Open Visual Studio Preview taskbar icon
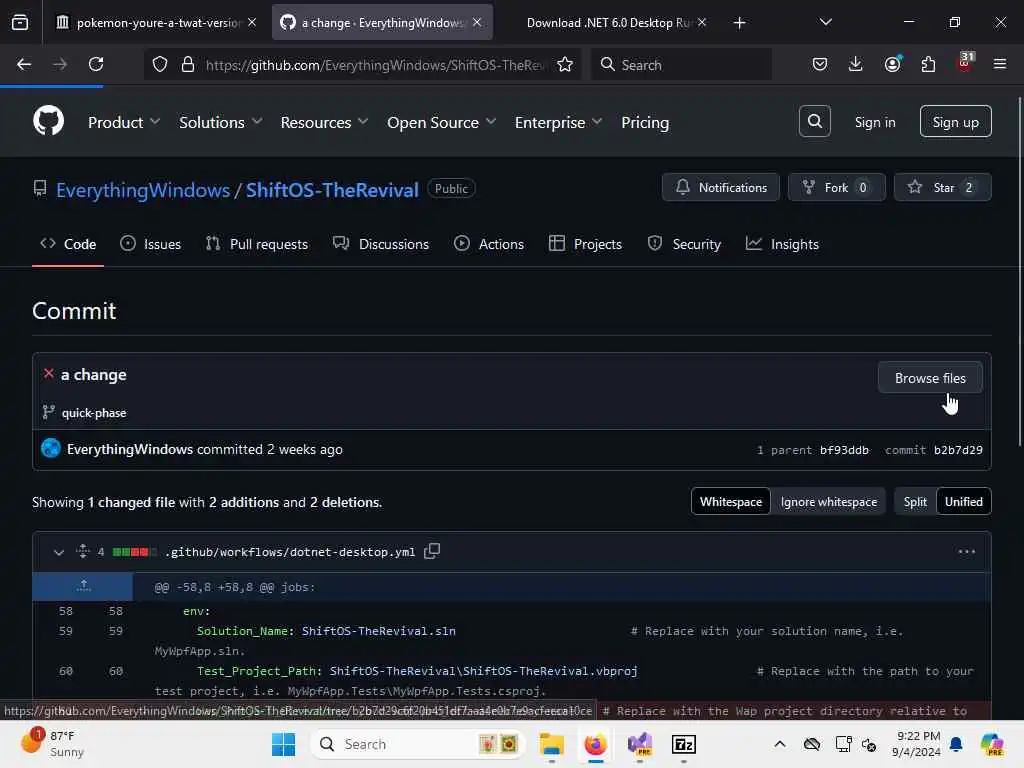The image size is (1024, 768). point(639,744)
